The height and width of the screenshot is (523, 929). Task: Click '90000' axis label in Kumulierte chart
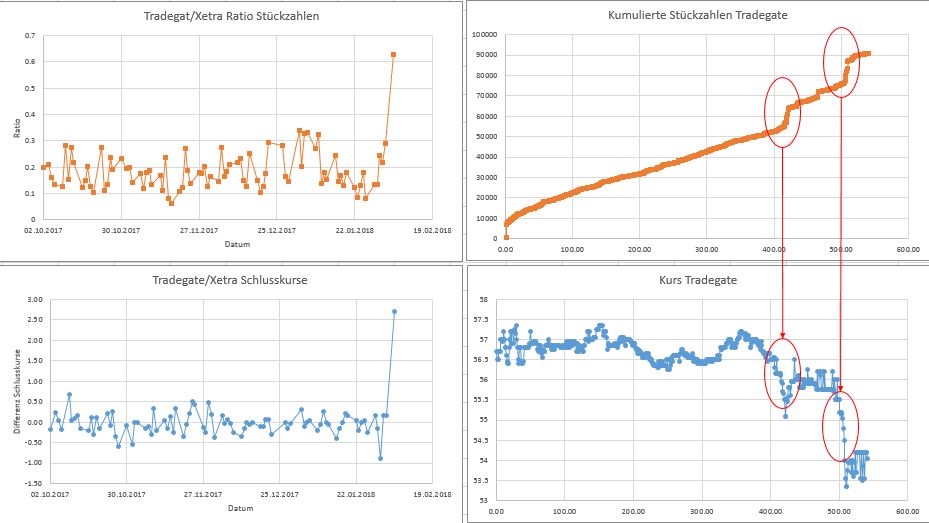pyautogui.click(x=486, y=55)
